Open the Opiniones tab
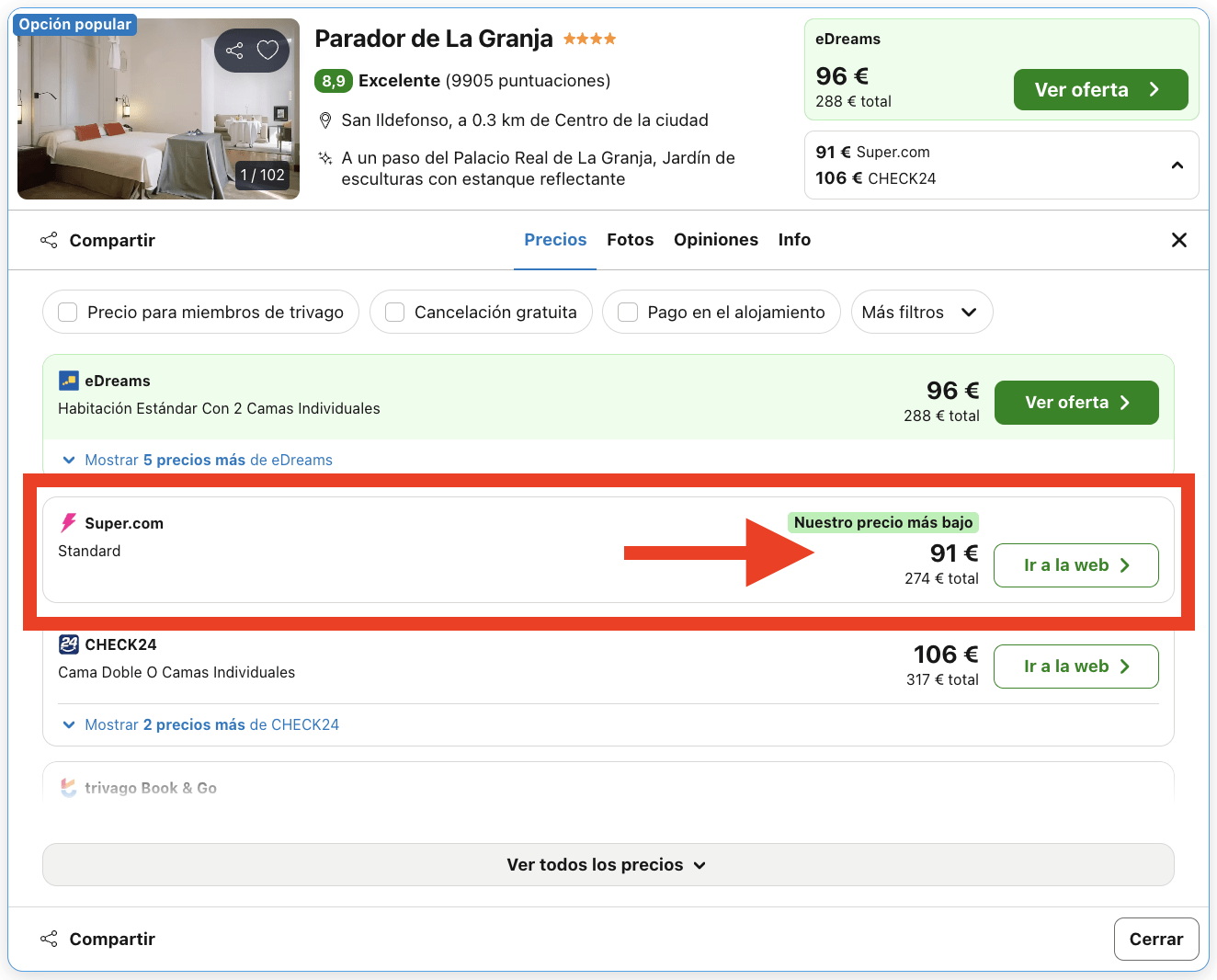This screenshot has height=980, width=1217. [x=715, y=240]
